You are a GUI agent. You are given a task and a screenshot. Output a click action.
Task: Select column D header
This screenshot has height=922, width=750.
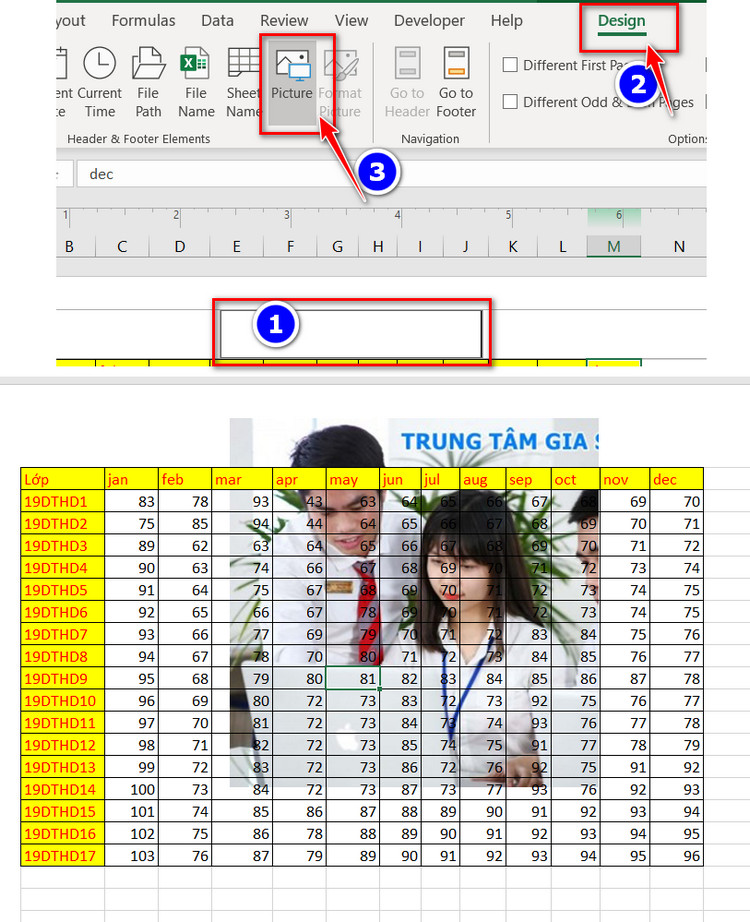point(179,246)
